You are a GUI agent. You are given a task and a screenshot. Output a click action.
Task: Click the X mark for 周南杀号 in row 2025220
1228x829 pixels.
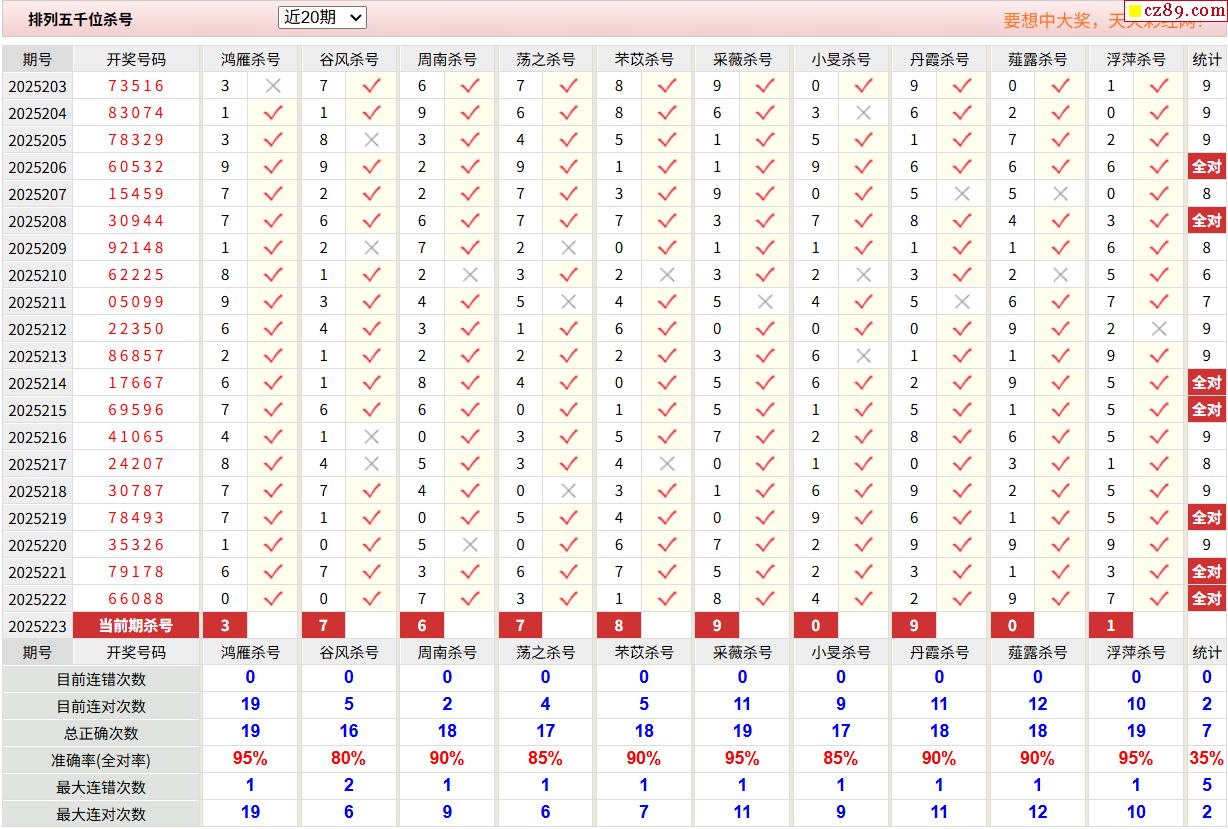pos(470,545)
